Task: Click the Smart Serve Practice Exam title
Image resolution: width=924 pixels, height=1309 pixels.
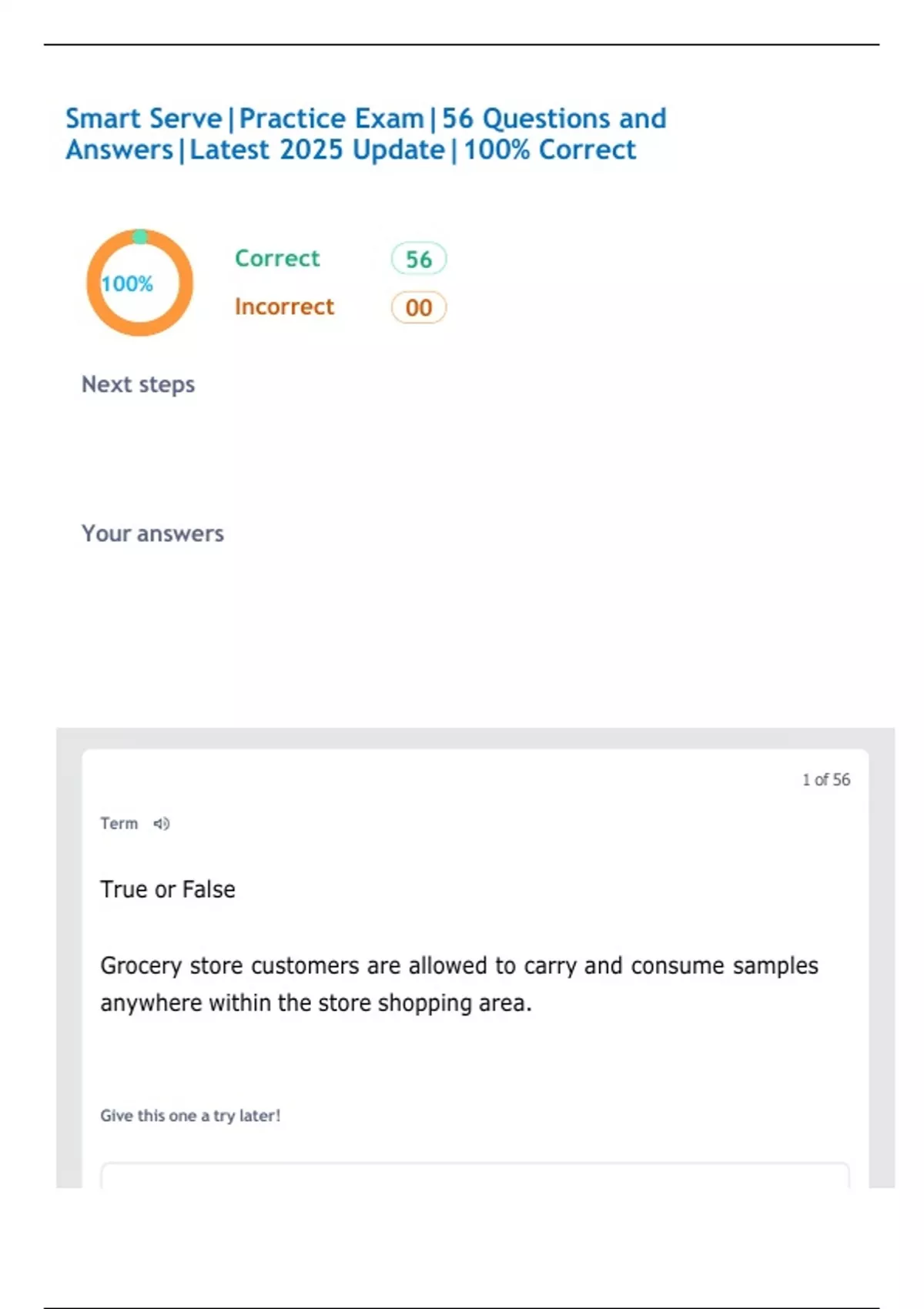Action: [x=365, y=119]
